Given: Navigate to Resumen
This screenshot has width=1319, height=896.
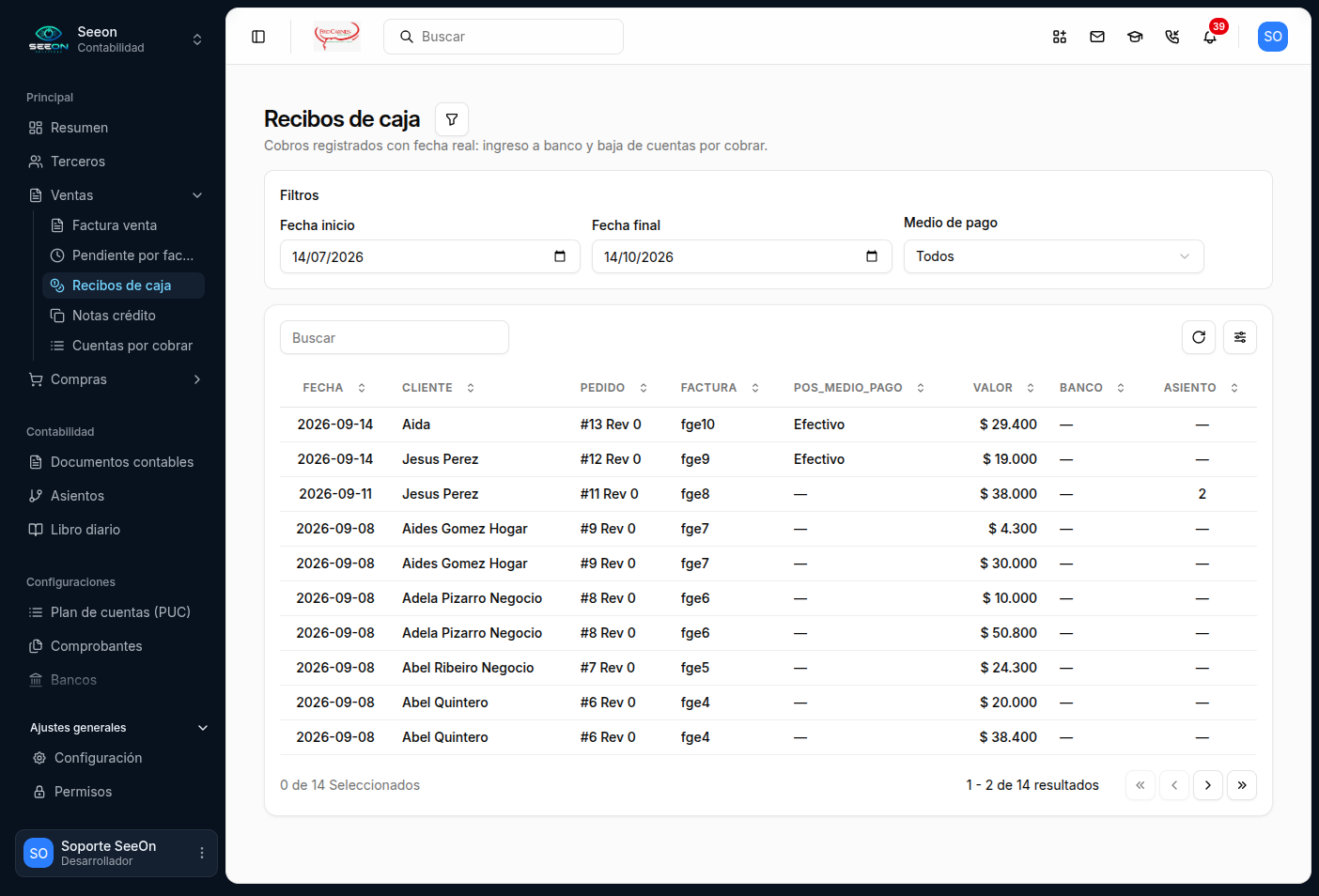Looking at the screenshot, I should [x=116, y=128].
